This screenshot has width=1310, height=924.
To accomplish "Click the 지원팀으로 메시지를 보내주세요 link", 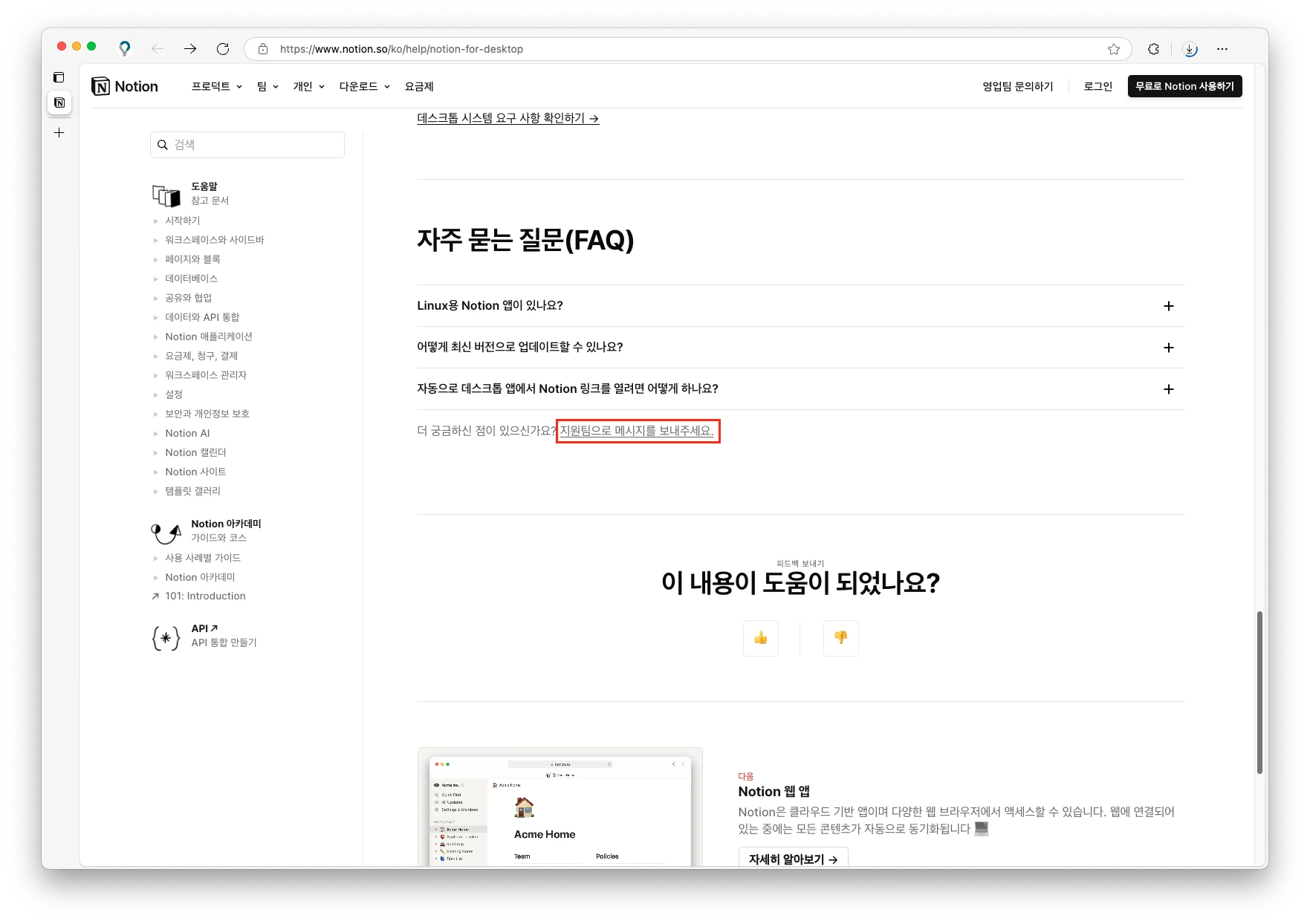I will [x=638, y=432].
